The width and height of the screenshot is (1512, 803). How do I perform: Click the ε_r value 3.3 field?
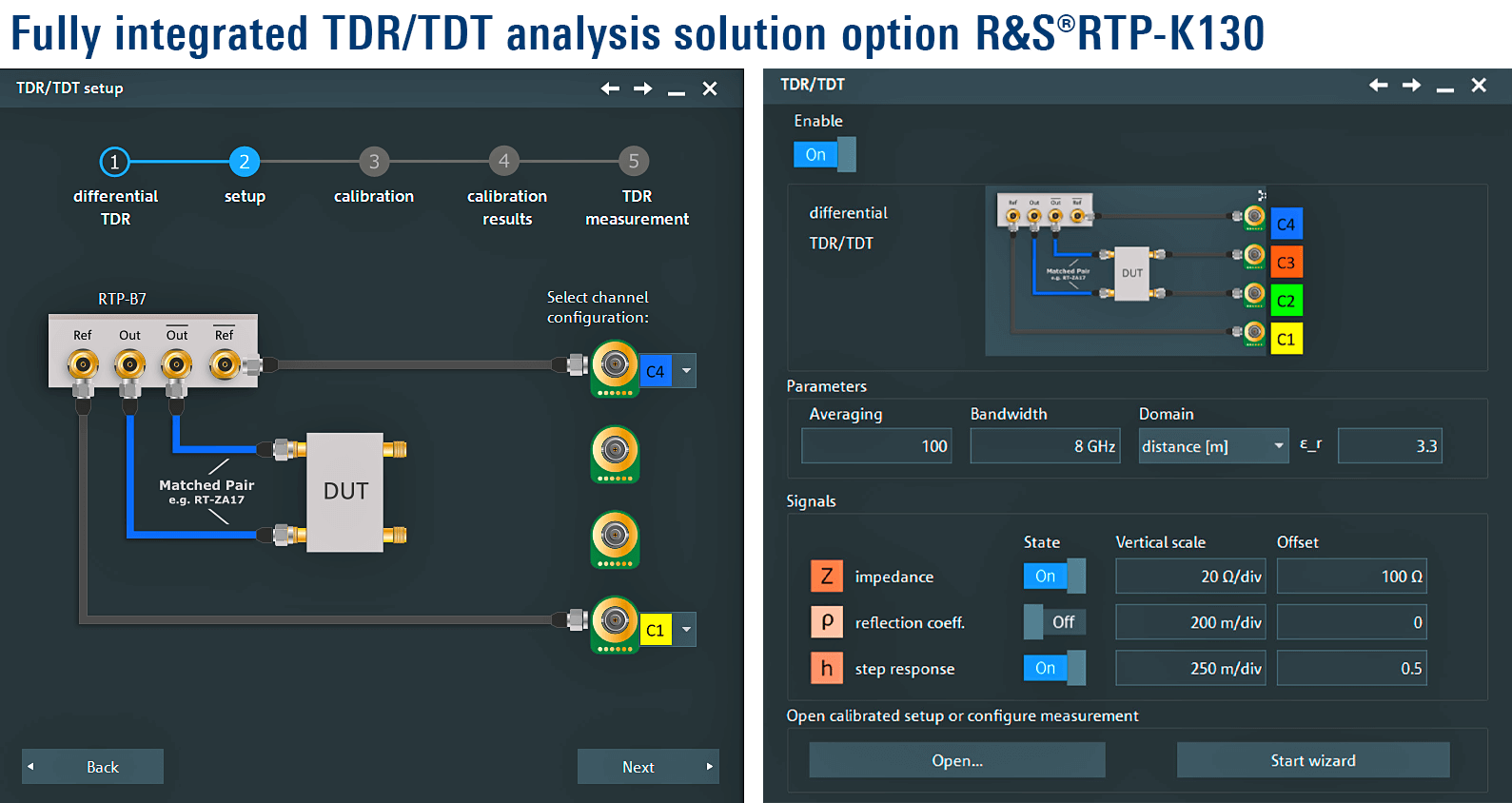pos(1390,446)
